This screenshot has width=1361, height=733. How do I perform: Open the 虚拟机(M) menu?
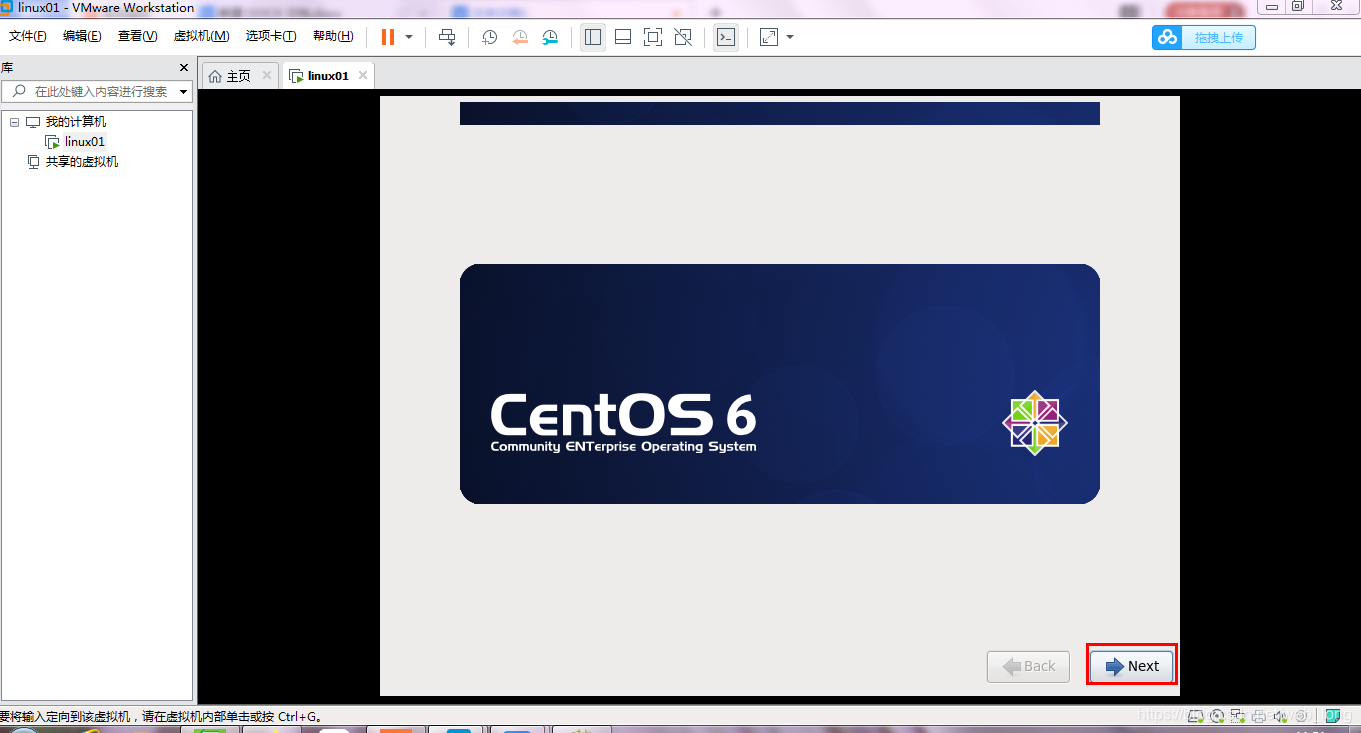point(201,36)
